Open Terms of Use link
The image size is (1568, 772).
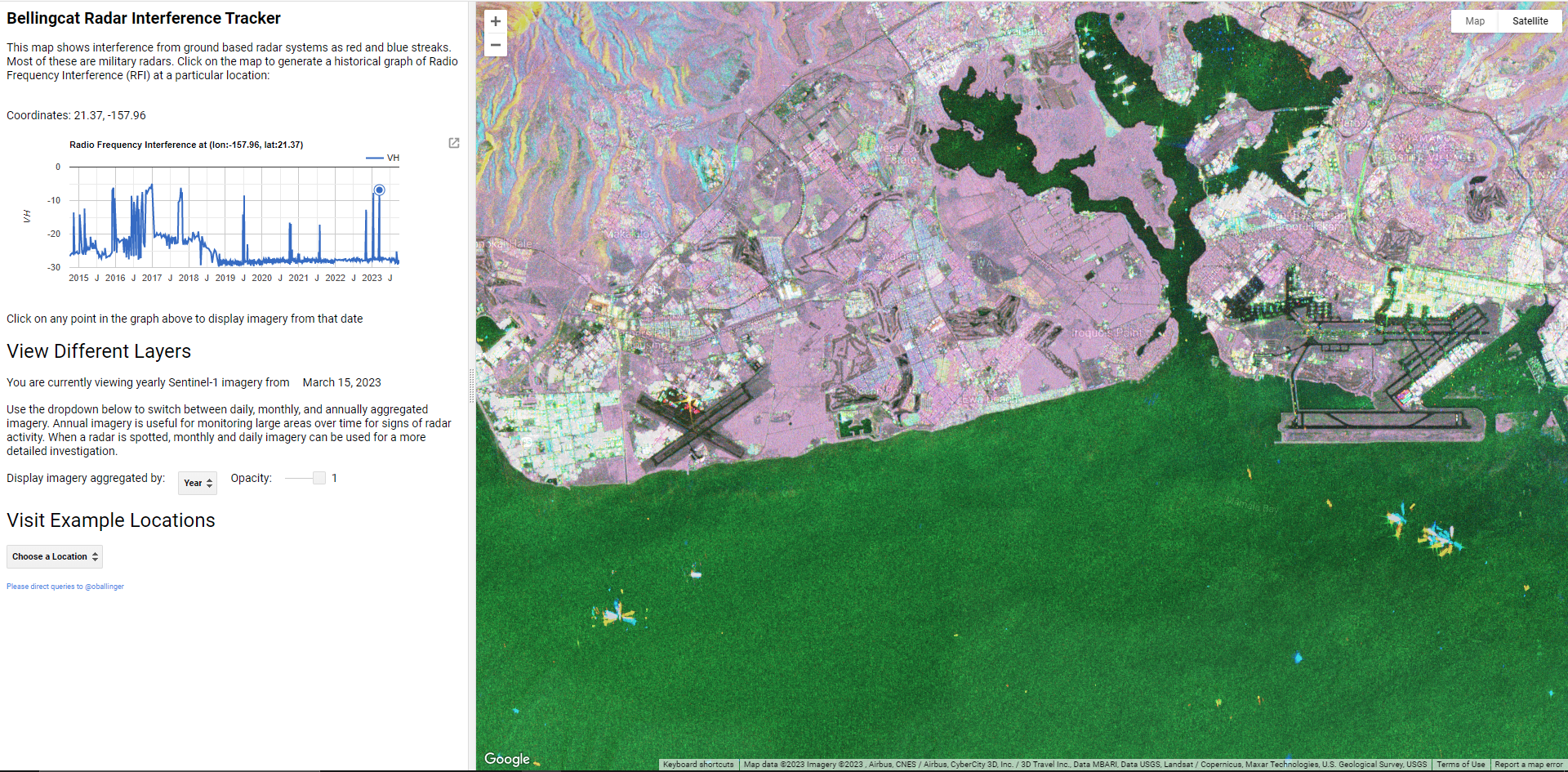click(x=1461, y=765)
